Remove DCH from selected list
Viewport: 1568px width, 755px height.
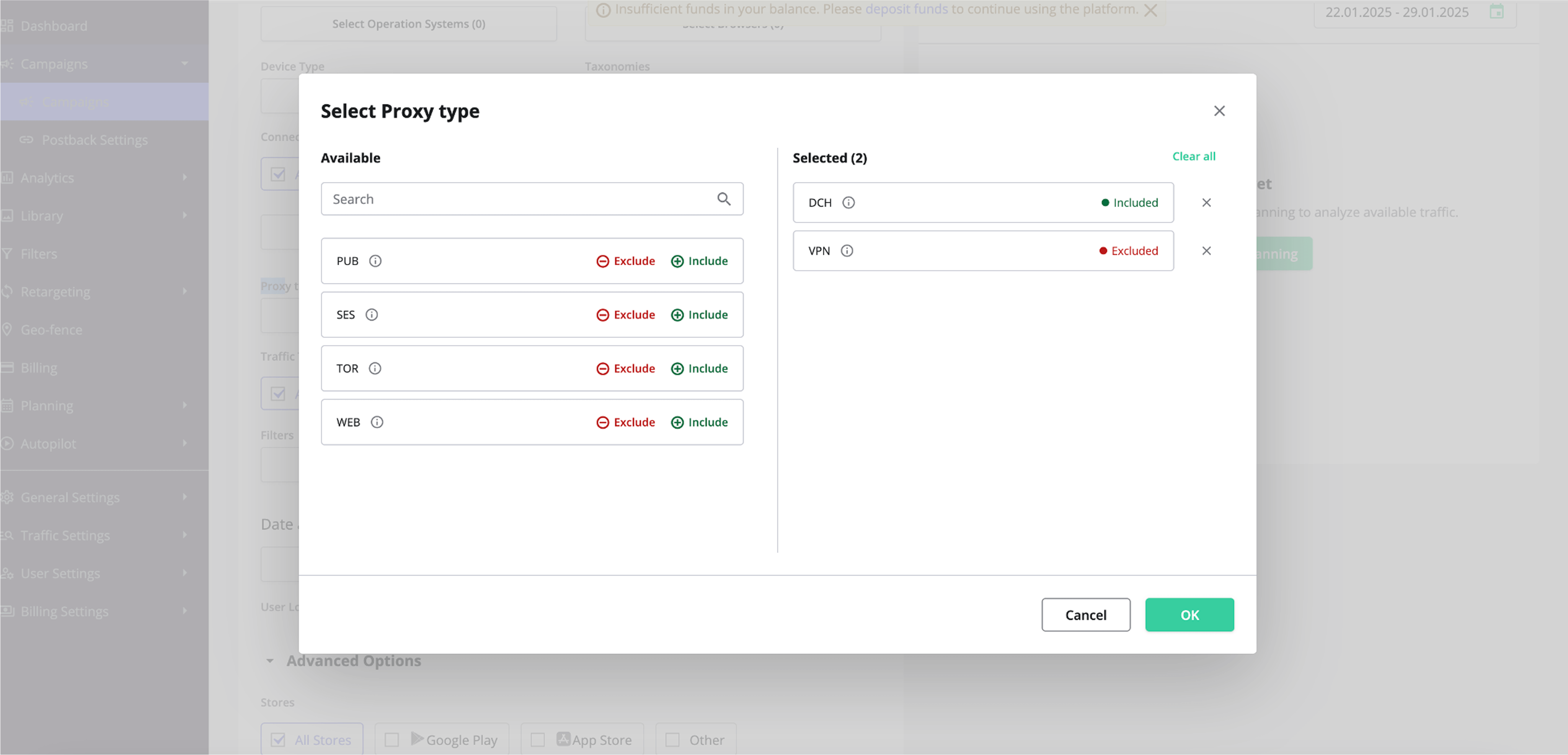coord(1206,202)
